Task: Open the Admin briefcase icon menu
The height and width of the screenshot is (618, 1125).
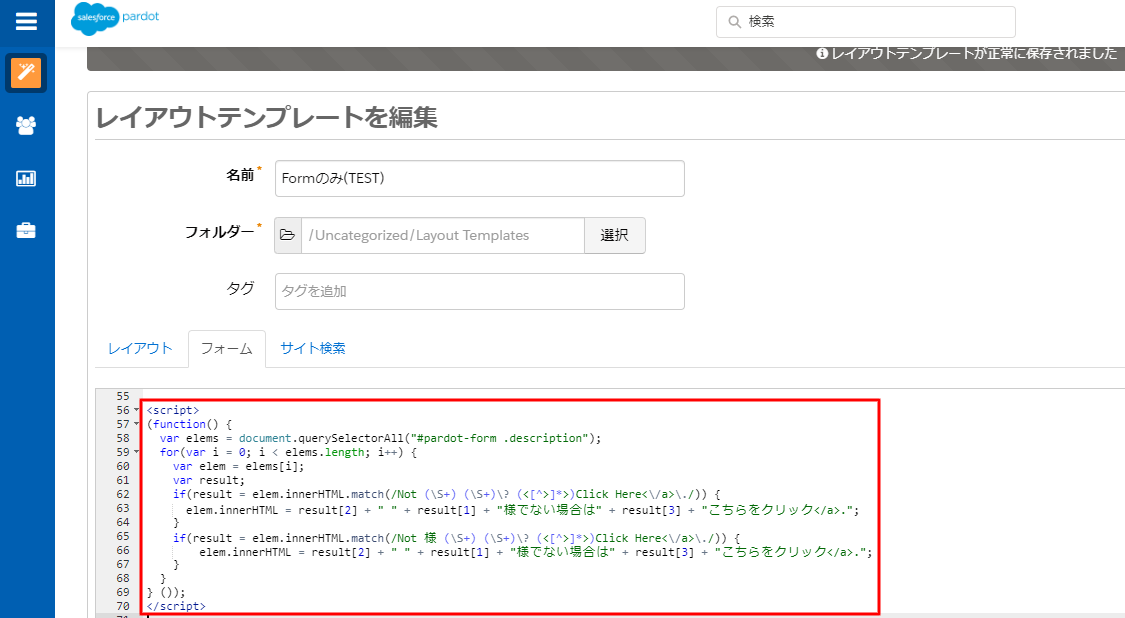Action: [x=26, y=231]
